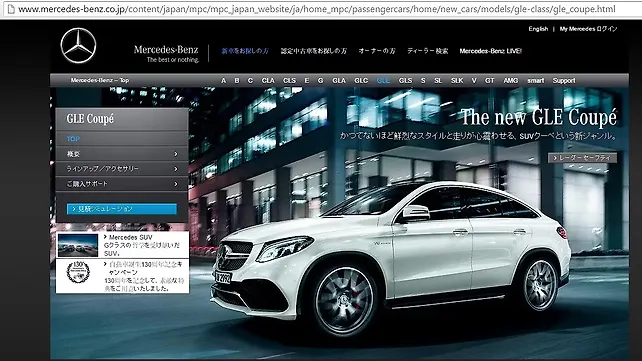Select TOP in the sidebar menu
This screenshot has height=361, width=642.
click(73, 139)
